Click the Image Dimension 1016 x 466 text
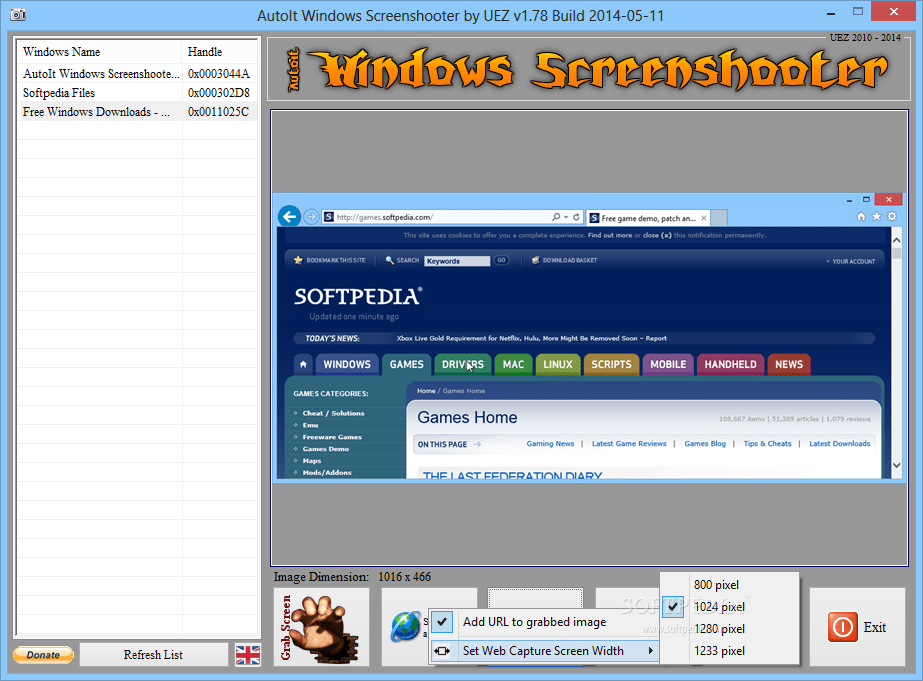Image resolution: width=923 pixels, height=681 pixels. click(x=352, y=577)
